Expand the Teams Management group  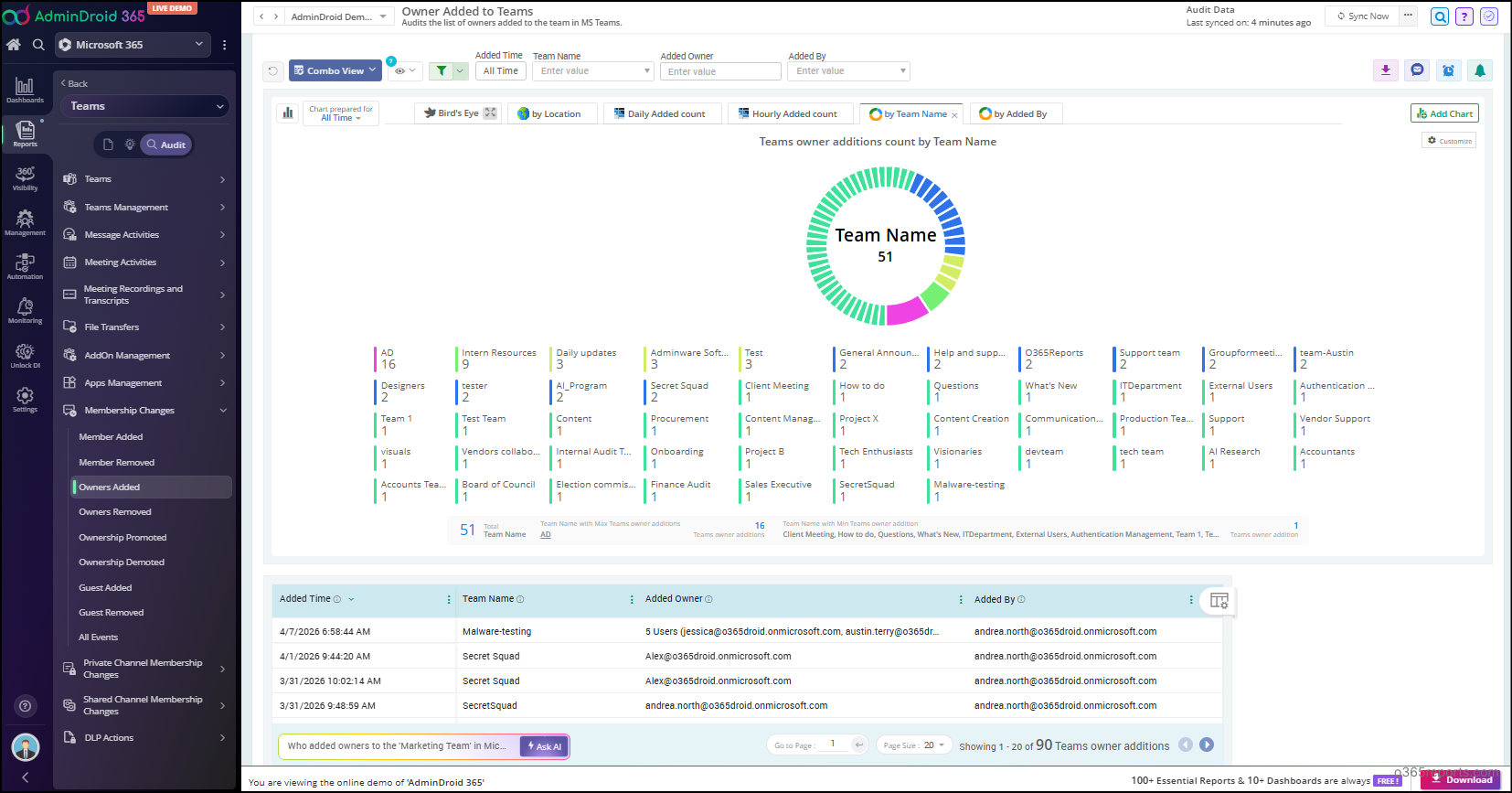coord(144,208)
